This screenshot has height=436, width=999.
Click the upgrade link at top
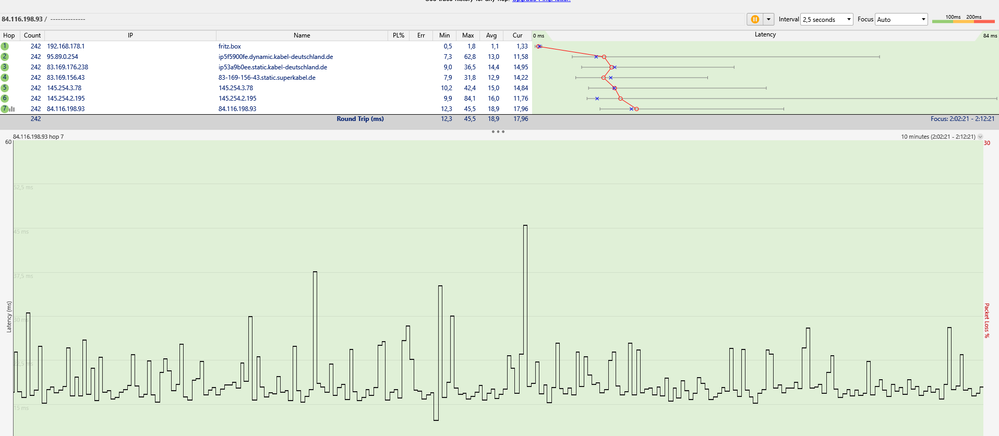pos(542,1)
